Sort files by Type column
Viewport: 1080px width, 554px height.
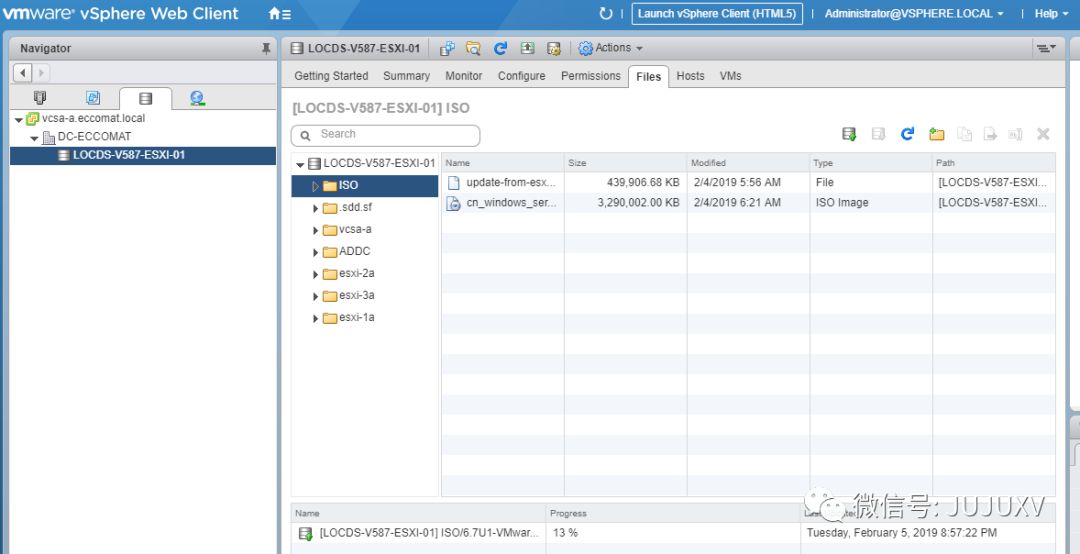click(871, 163)
